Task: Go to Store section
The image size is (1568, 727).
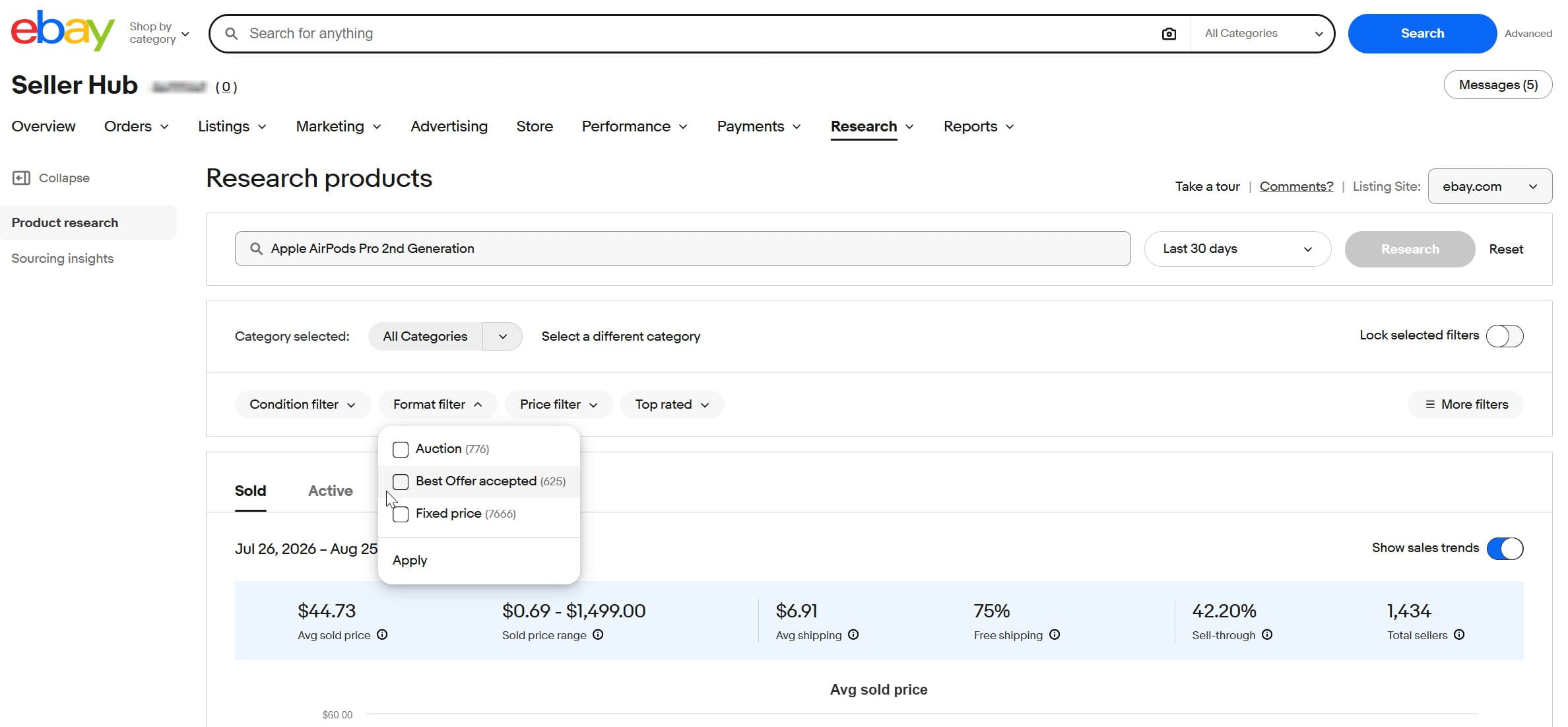Action: click(535, 126)
